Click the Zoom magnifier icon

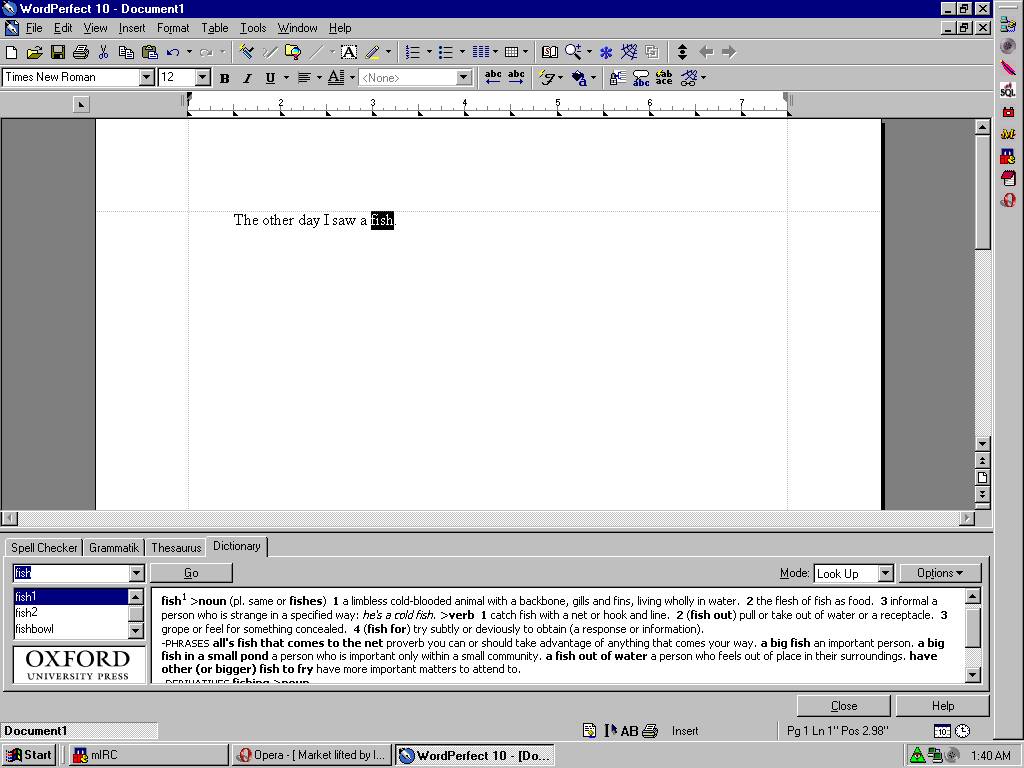[573, 52]
